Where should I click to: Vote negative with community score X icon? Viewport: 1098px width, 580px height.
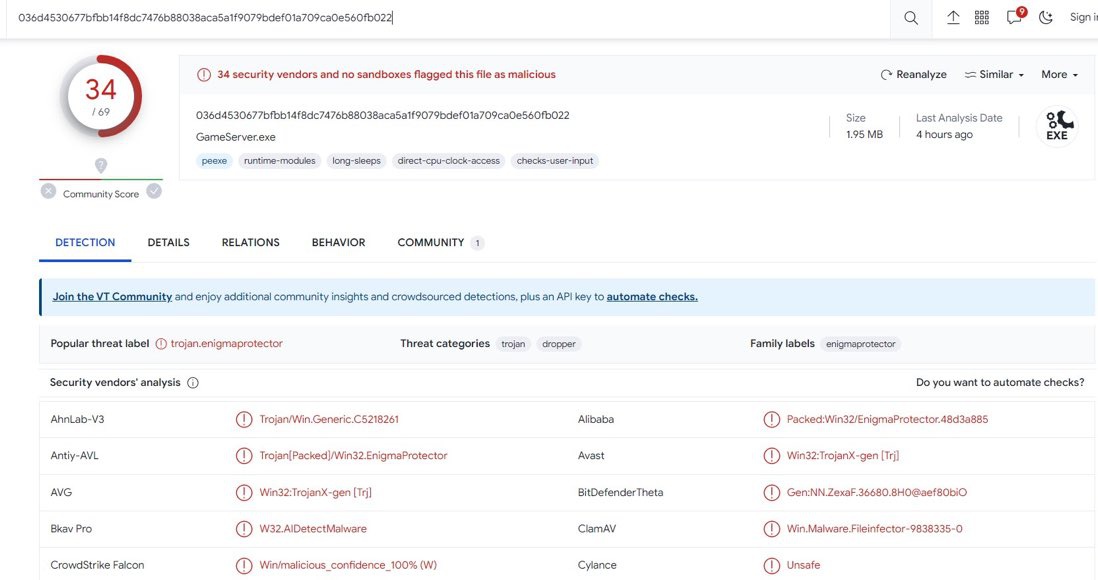(x=48, y=191)
